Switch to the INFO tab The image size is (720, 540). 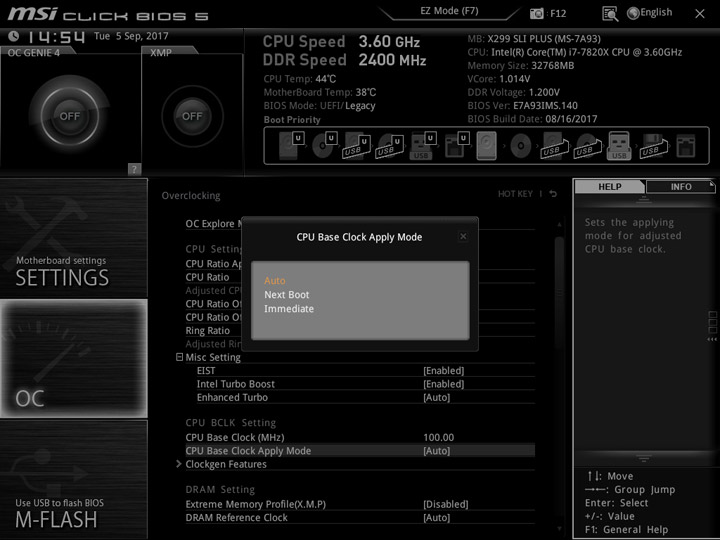tap(681, 186)
